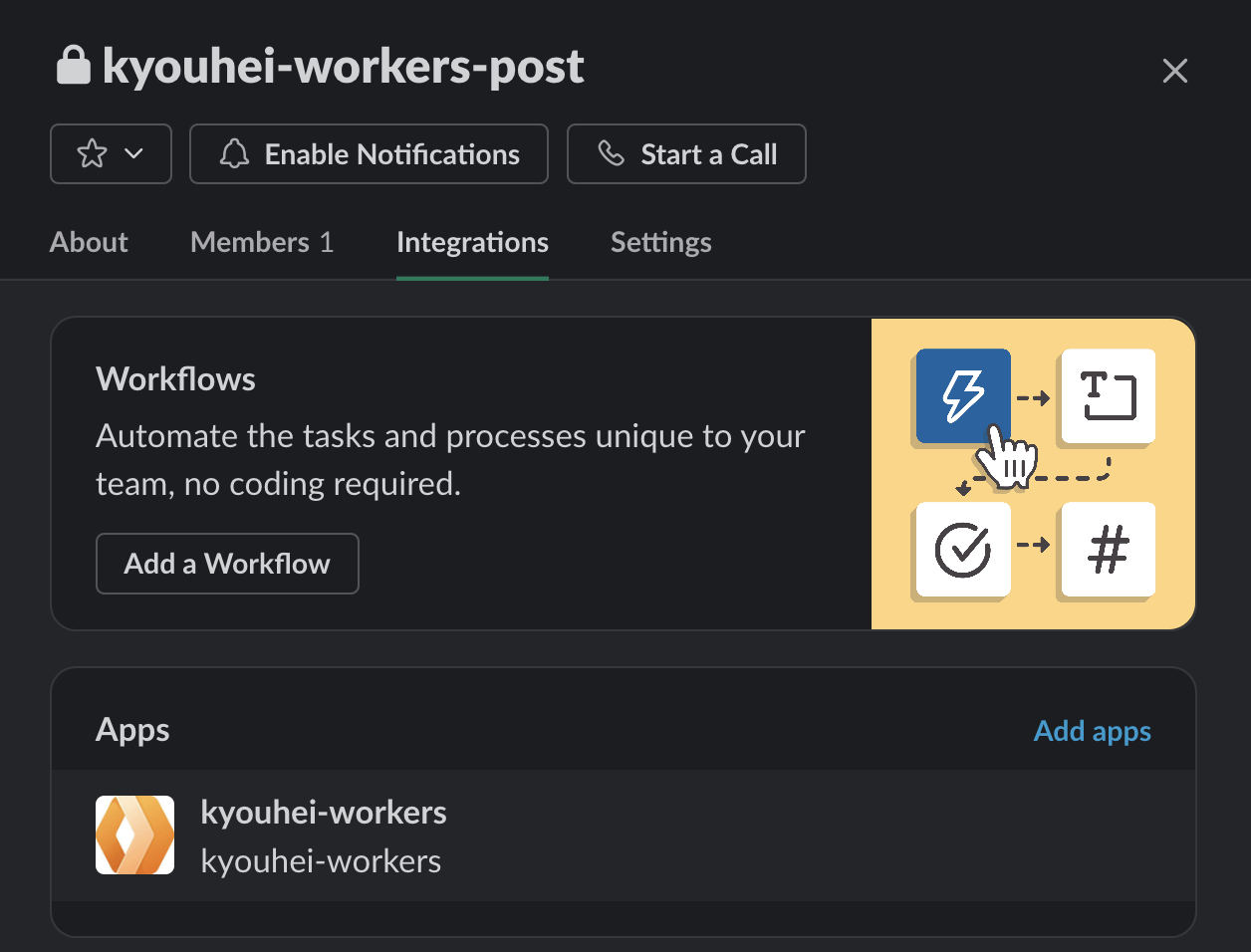Switch to the About tab
Image resolution: width=1251 pixels, height=952 pixels.
[x=88, y=242]
